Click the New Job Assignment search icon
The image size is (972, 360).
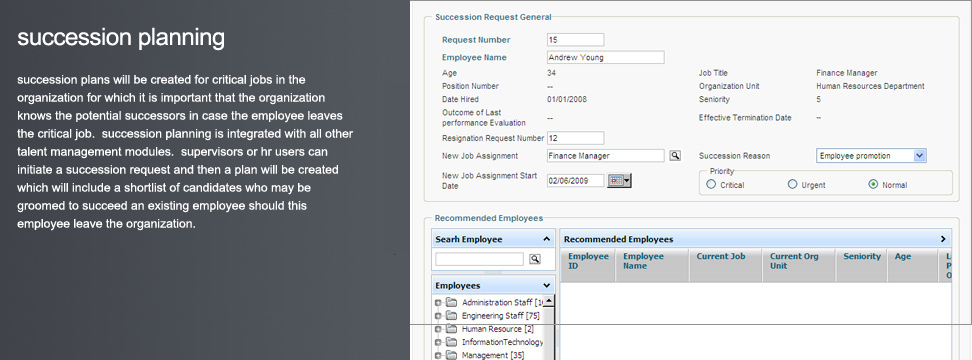tap(675, 156)
